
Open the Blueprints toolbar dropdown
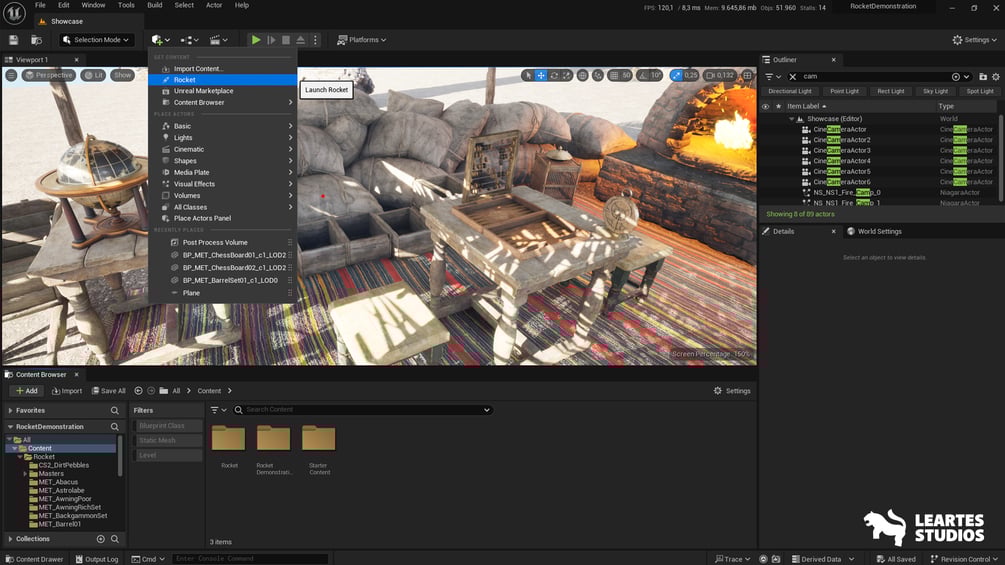pyautogui.click(x=189, y=40)
